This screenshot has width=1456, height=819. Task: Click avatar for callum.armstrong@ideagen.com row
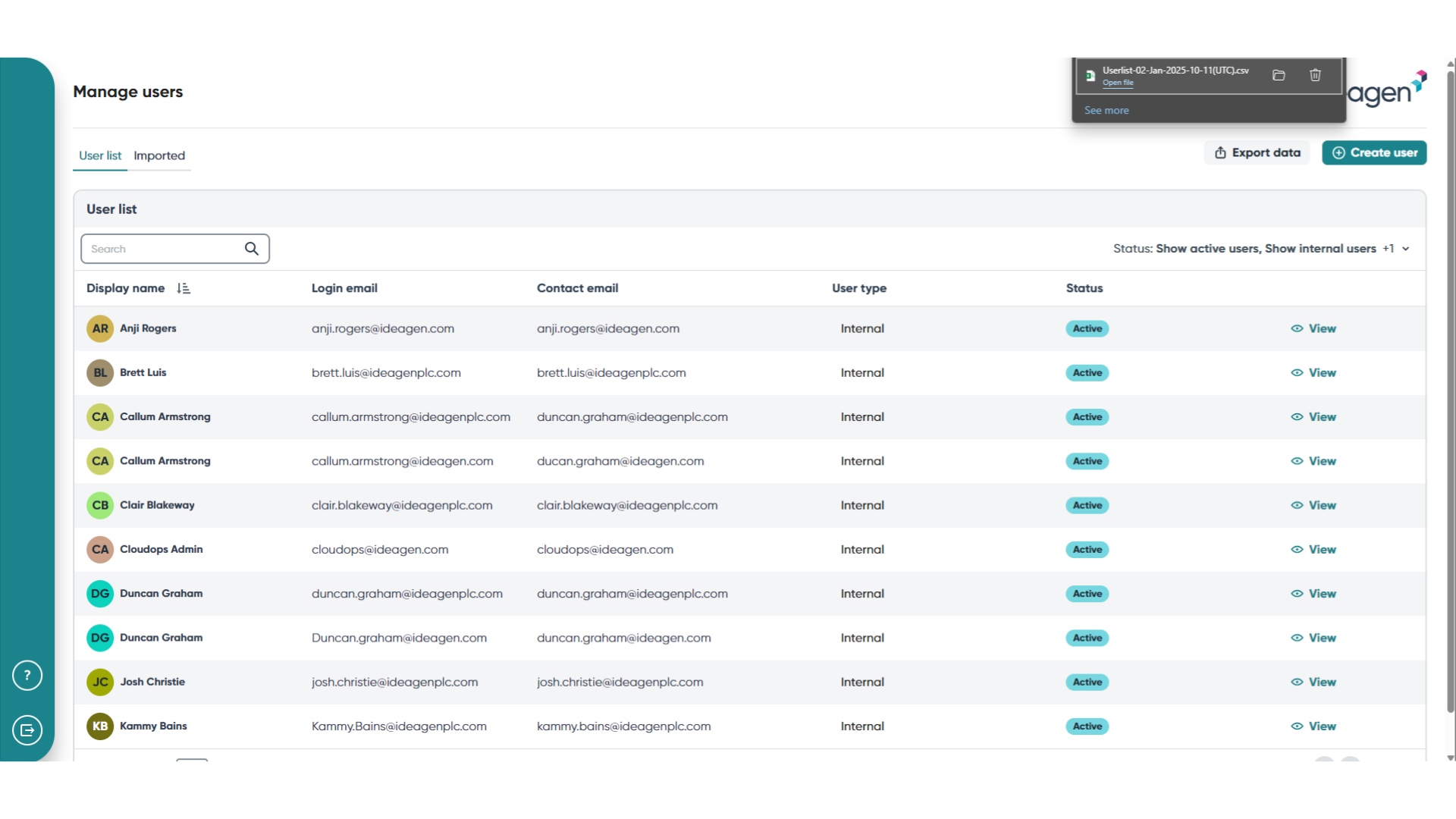(x=100, y=461)
